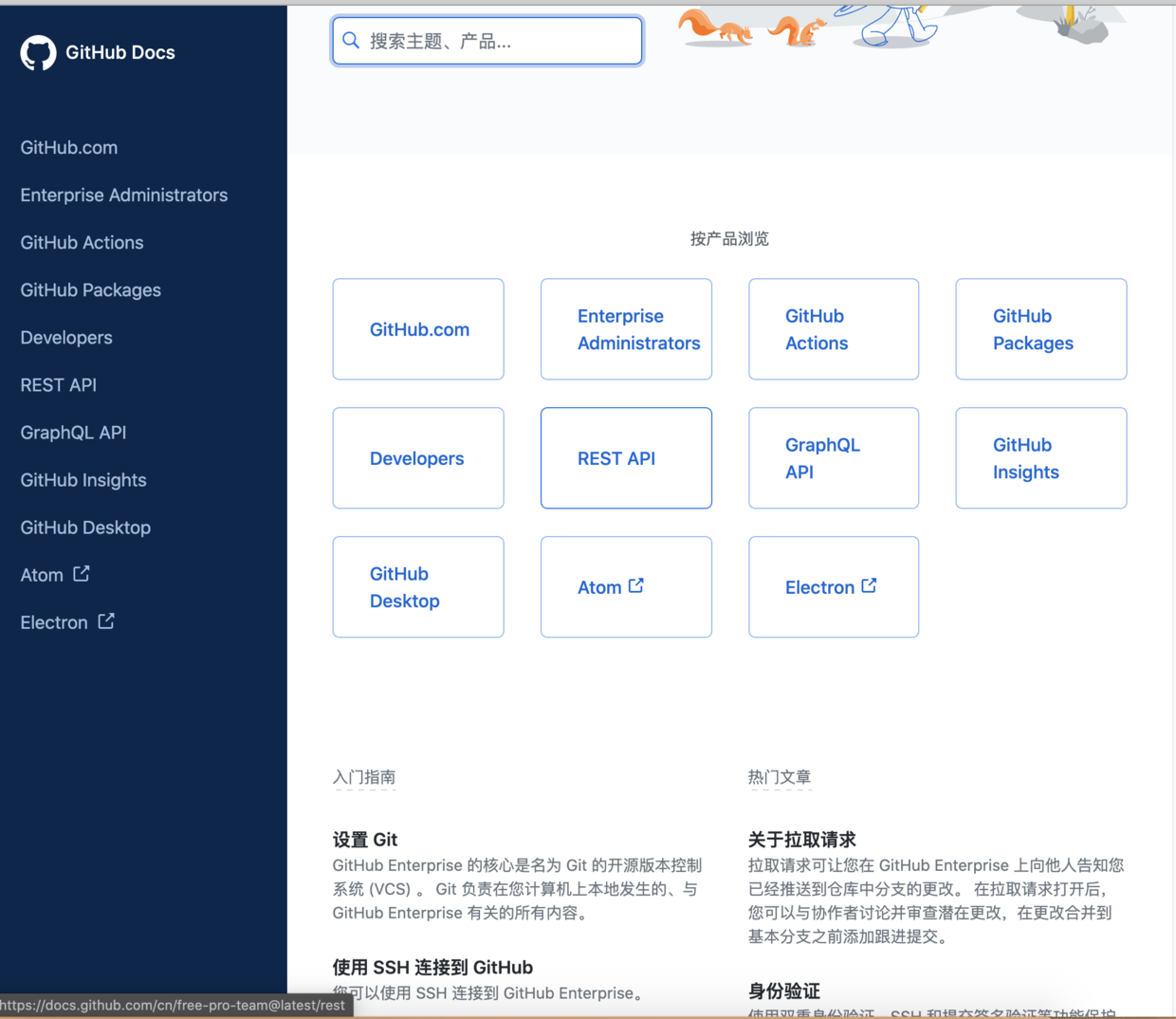Open GitHub Desktop from the sidebar
Viewport: 1176px width, 1019px height.
[85, 527]
